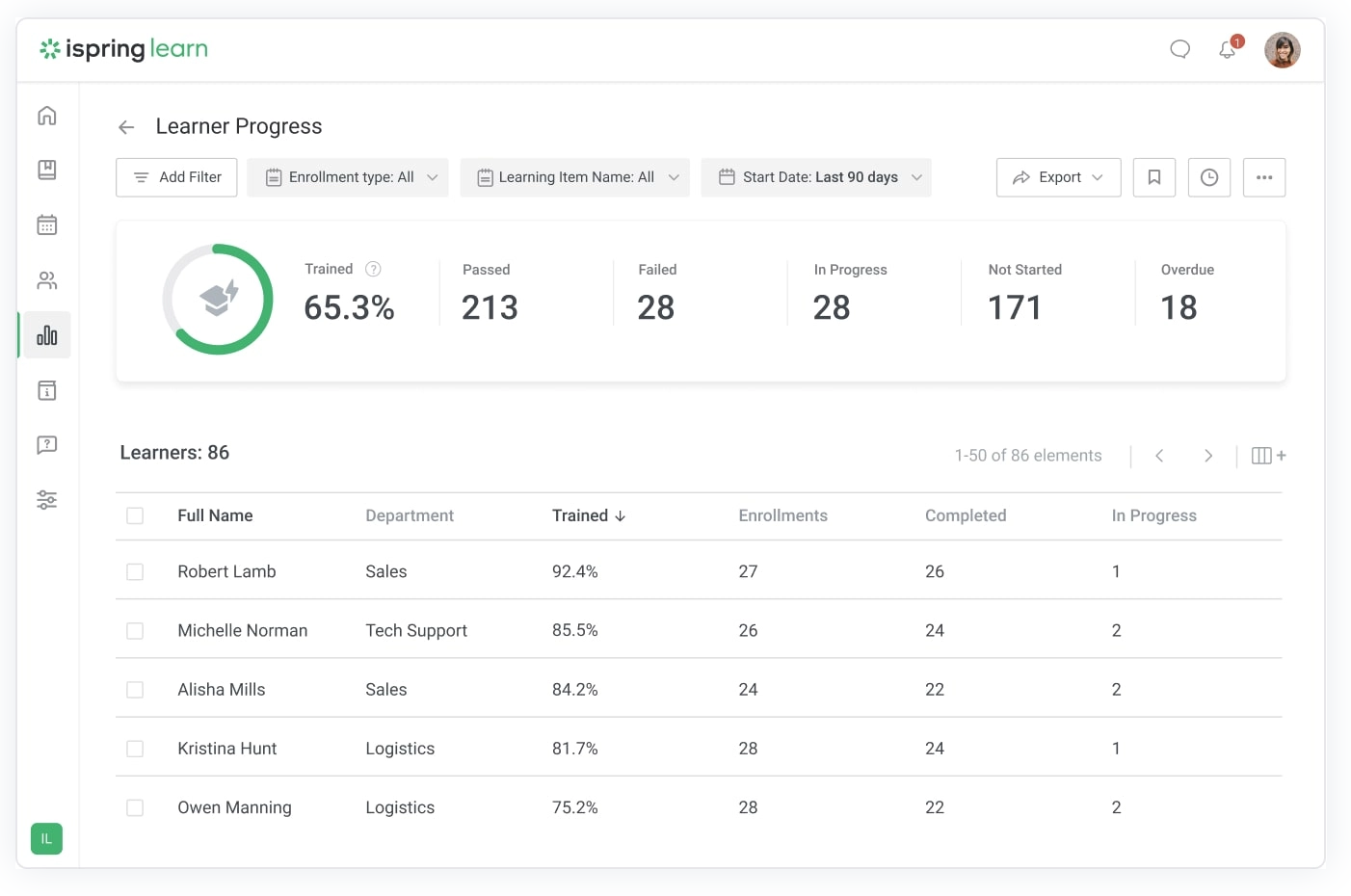The width and height of the screenshot is (1351, 896).
Task: Open the chat messages icon
Action: tap(1179, 49)
